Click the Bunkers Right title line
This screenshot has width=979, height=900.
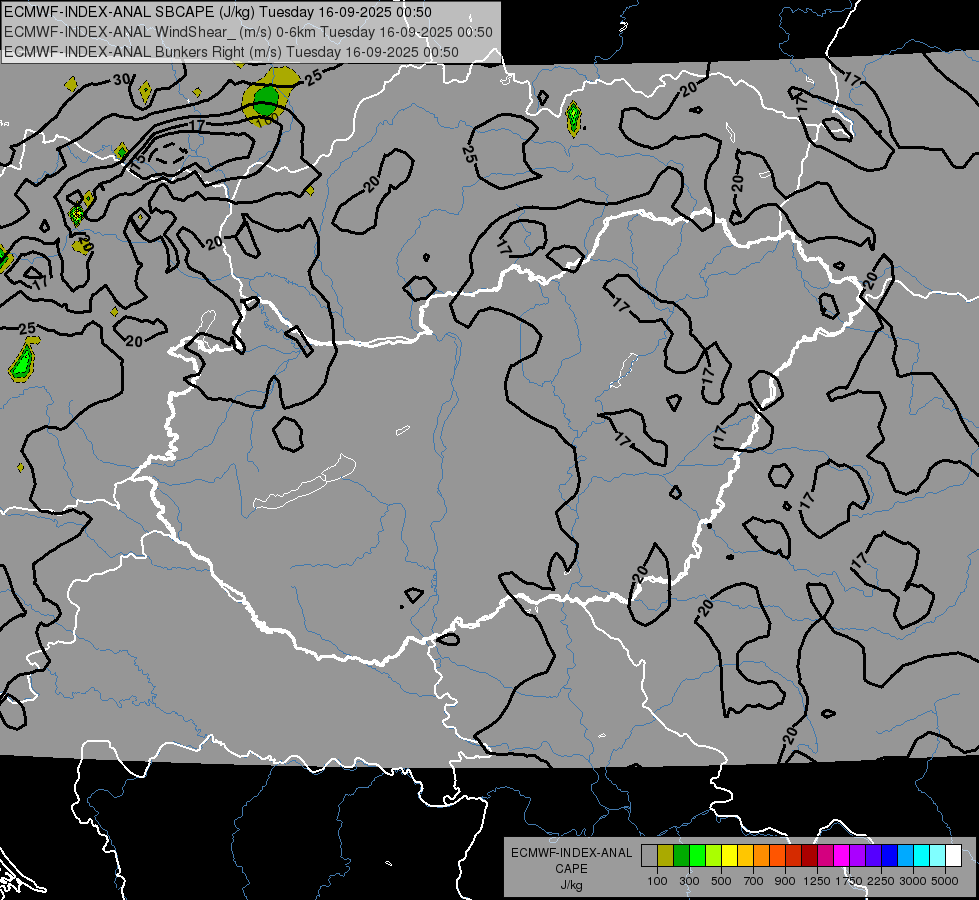[231, 52]
